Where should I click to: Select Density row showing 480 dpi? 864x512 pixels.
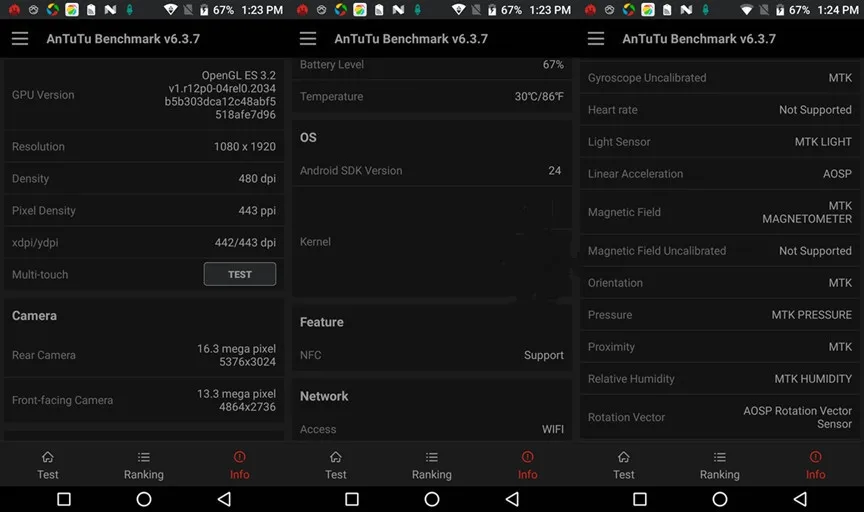click(x=144, y=179)
